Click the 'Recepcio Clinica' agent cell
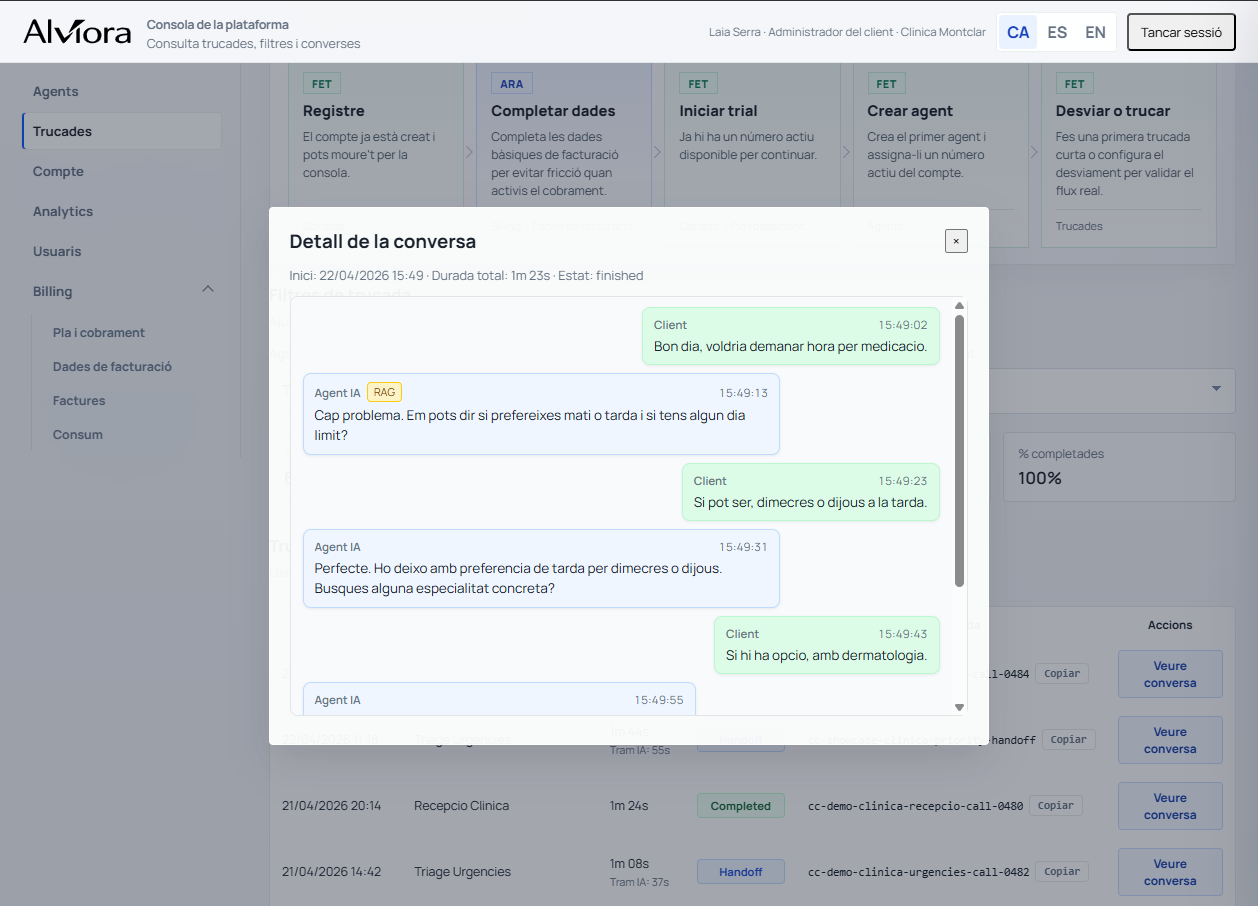The image size is (1258, 906). pyautogui.click(x=461, y=806)
